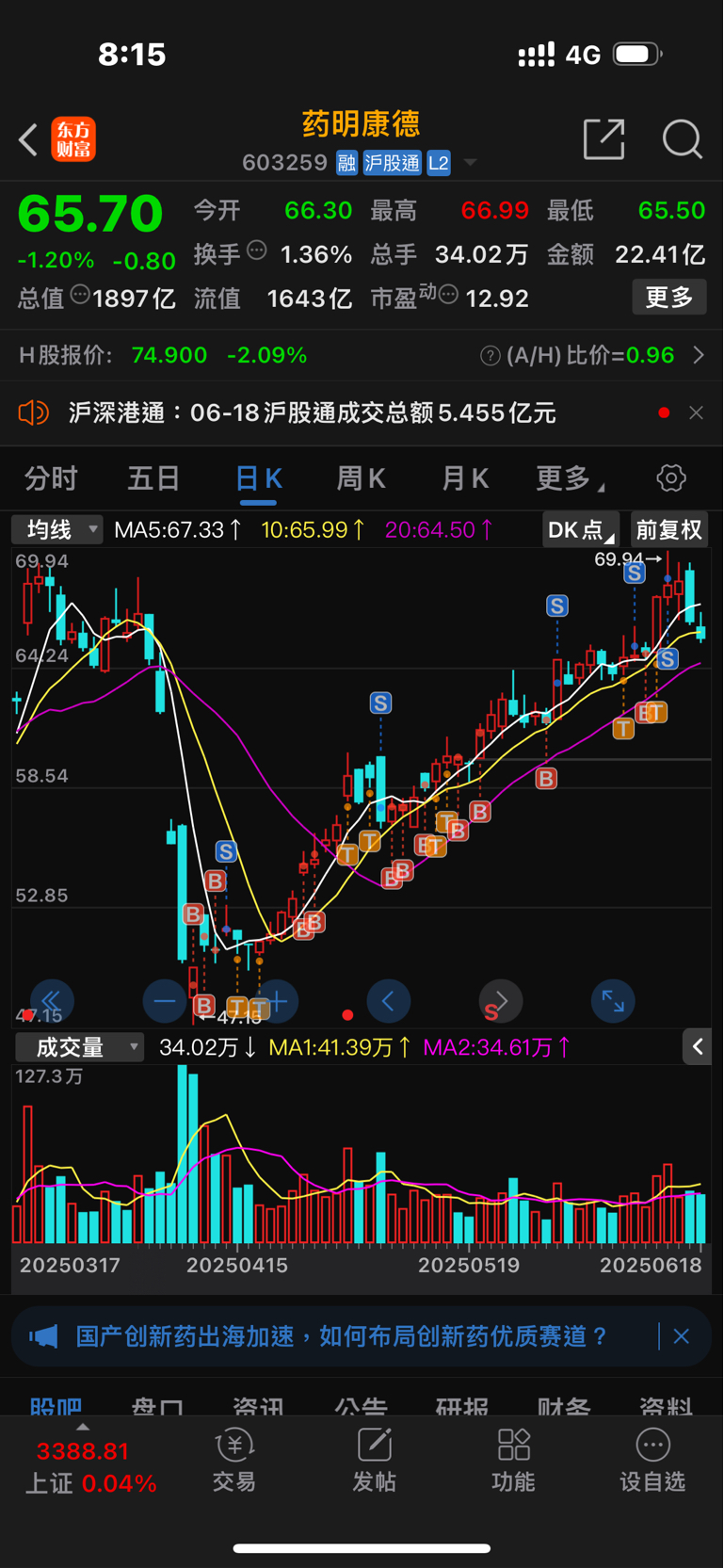Screen dimensions: 724x1568
Task: Open 发帖 post composer
Action: [374, 1461]
